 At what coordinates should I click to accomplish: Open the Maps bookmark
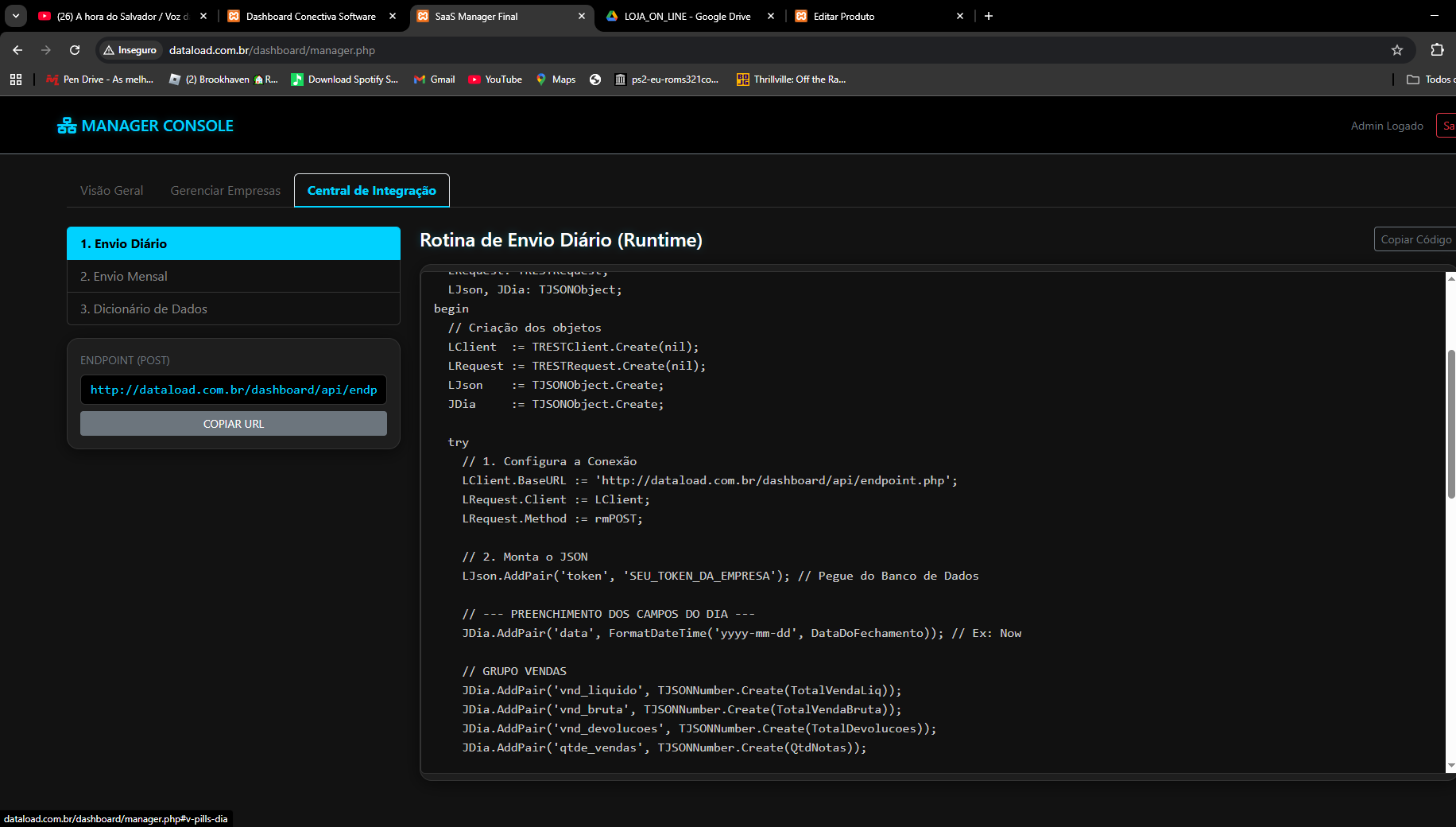[556, 80]
